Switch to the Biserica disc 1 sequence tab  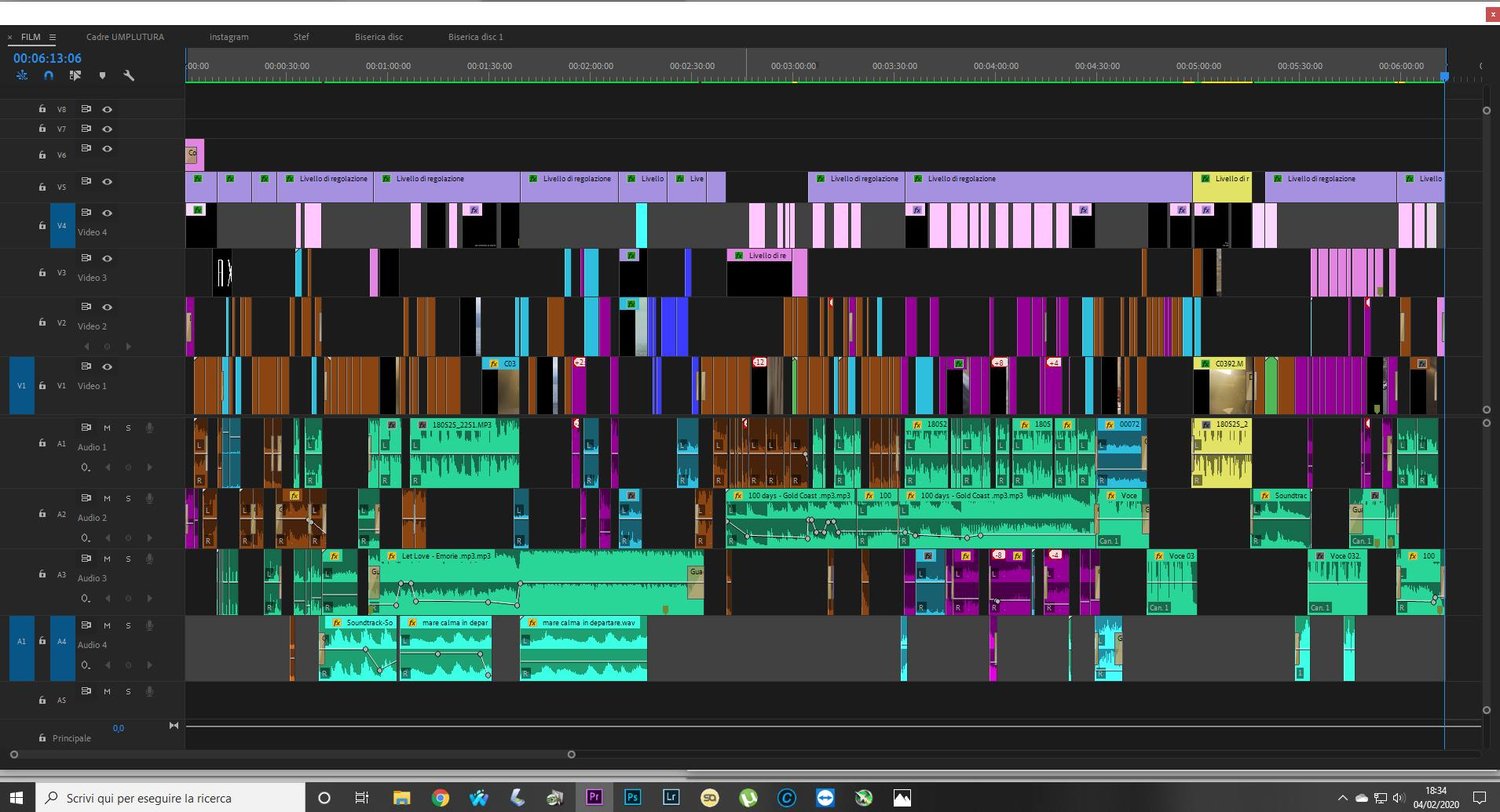tap(476, 37)
